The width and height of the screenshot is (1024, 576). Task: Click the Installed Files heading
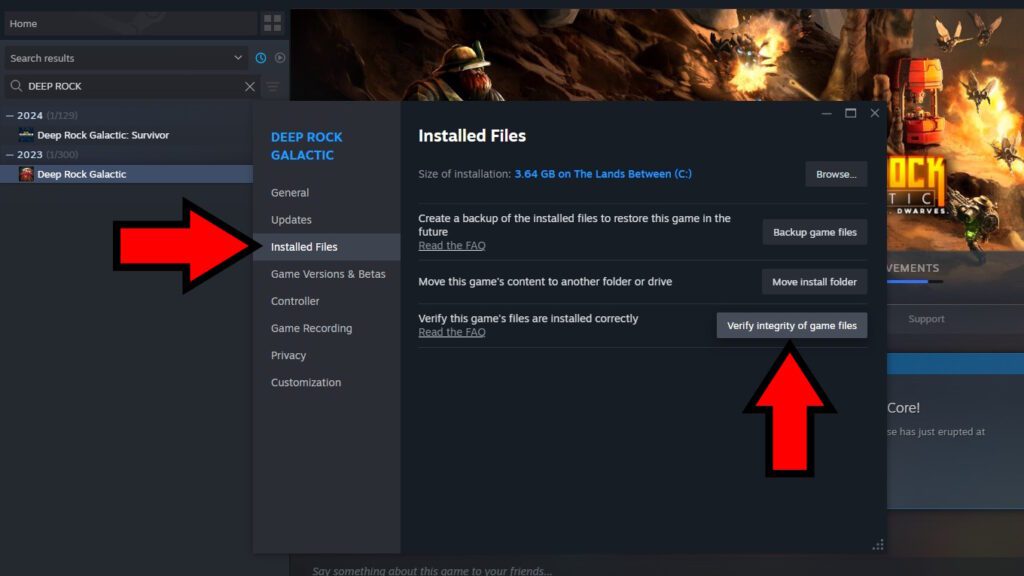click(472, 136)
